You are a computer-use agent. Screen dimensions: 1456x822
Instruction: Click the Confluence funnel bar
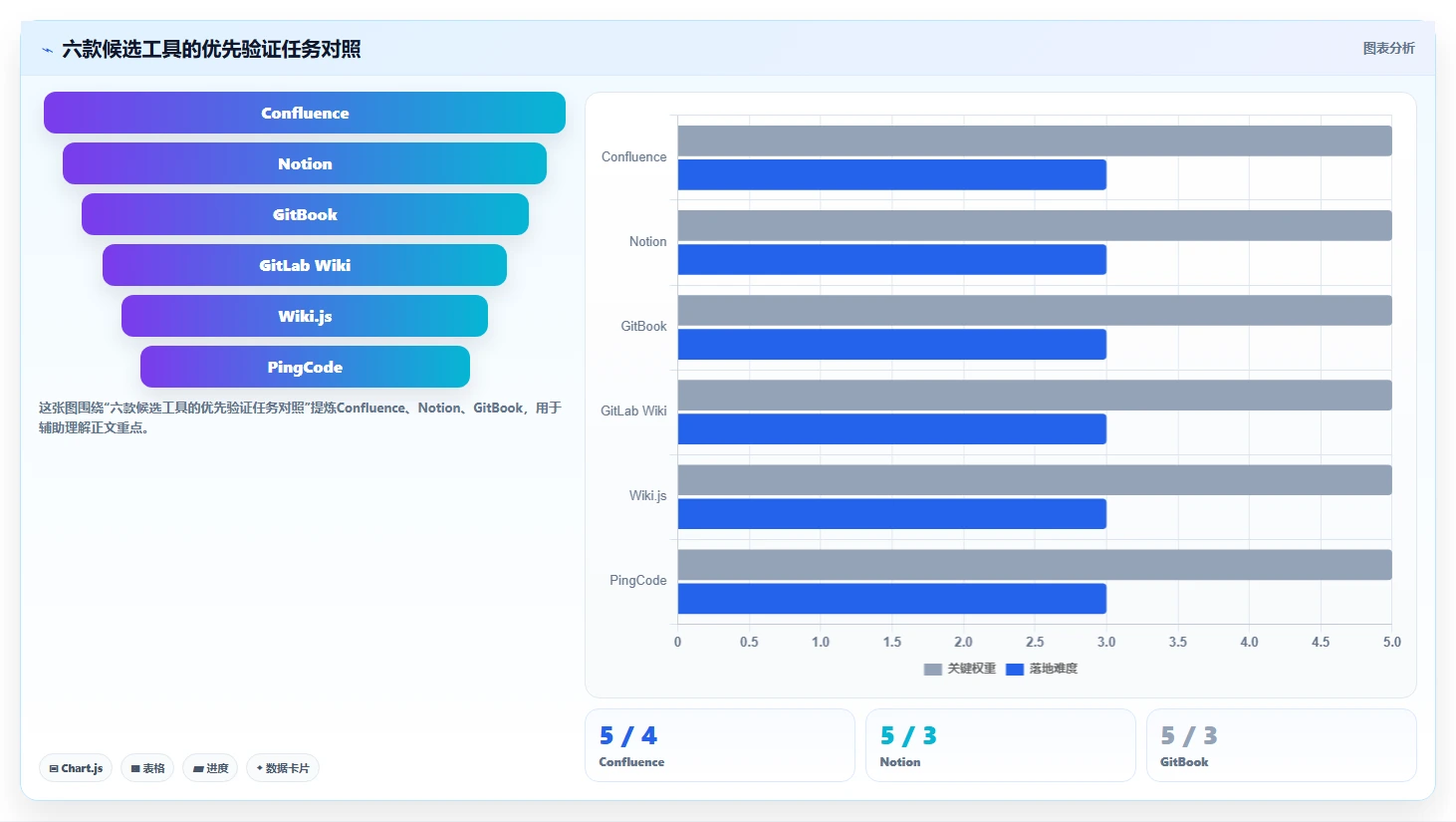click(305, 113)
